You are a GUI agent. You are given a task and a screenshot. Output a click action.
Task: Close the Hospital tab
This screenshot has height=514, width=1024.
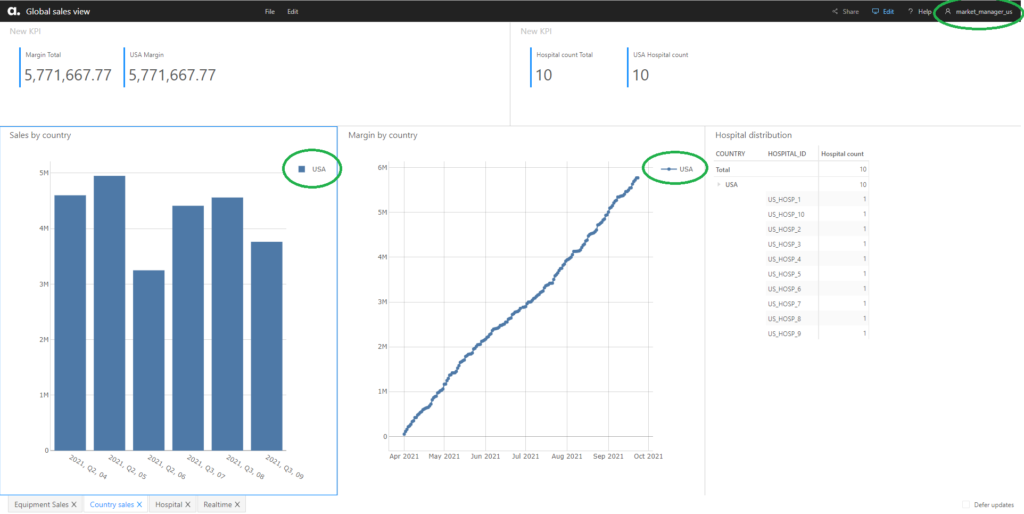187,504
